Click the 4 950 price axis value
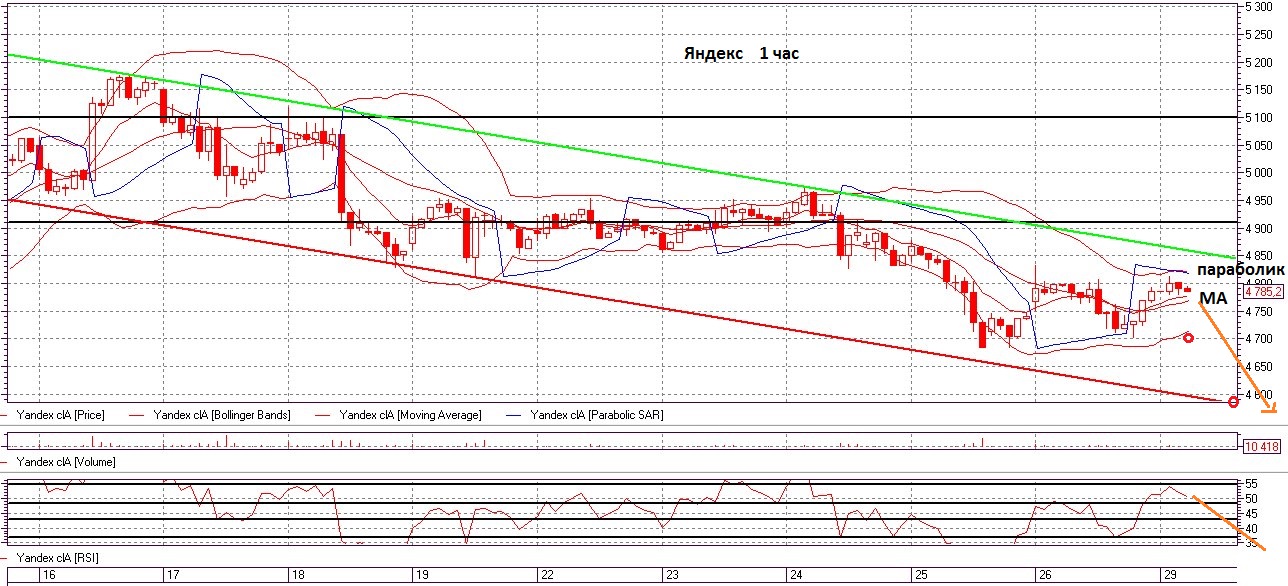The height and width of the screenshot is (586, 1288). point(1261,201)
